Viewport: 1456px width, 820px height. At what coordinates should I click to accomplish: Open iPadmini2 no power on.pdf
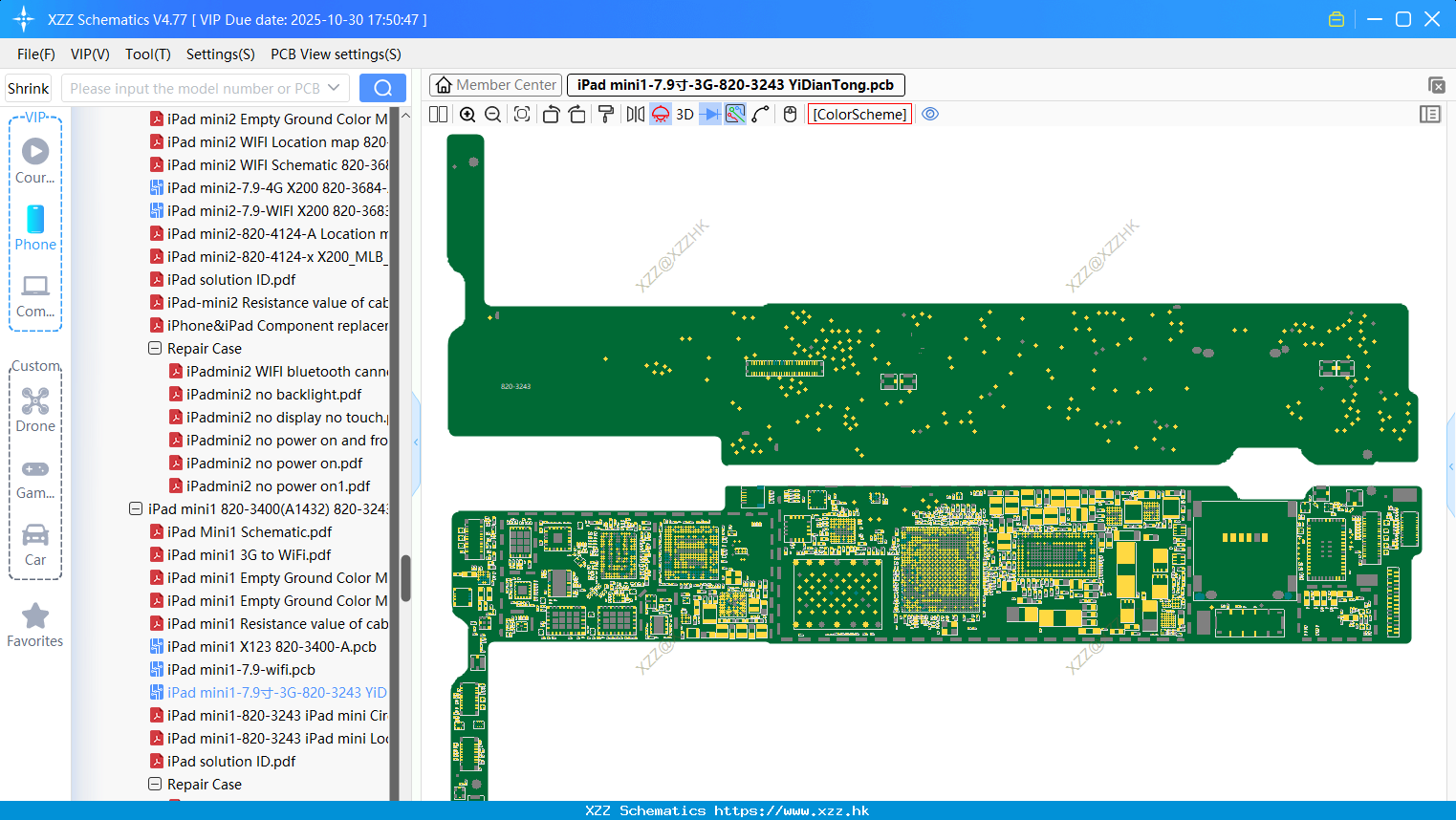pos(274,464)
